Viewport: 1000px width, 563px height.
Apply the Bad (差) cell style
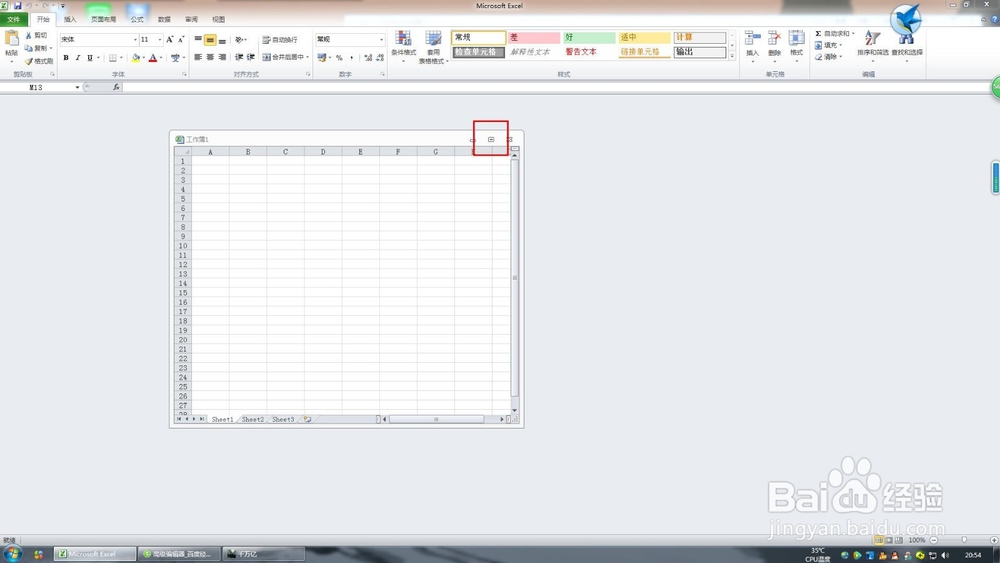[534, 38]
